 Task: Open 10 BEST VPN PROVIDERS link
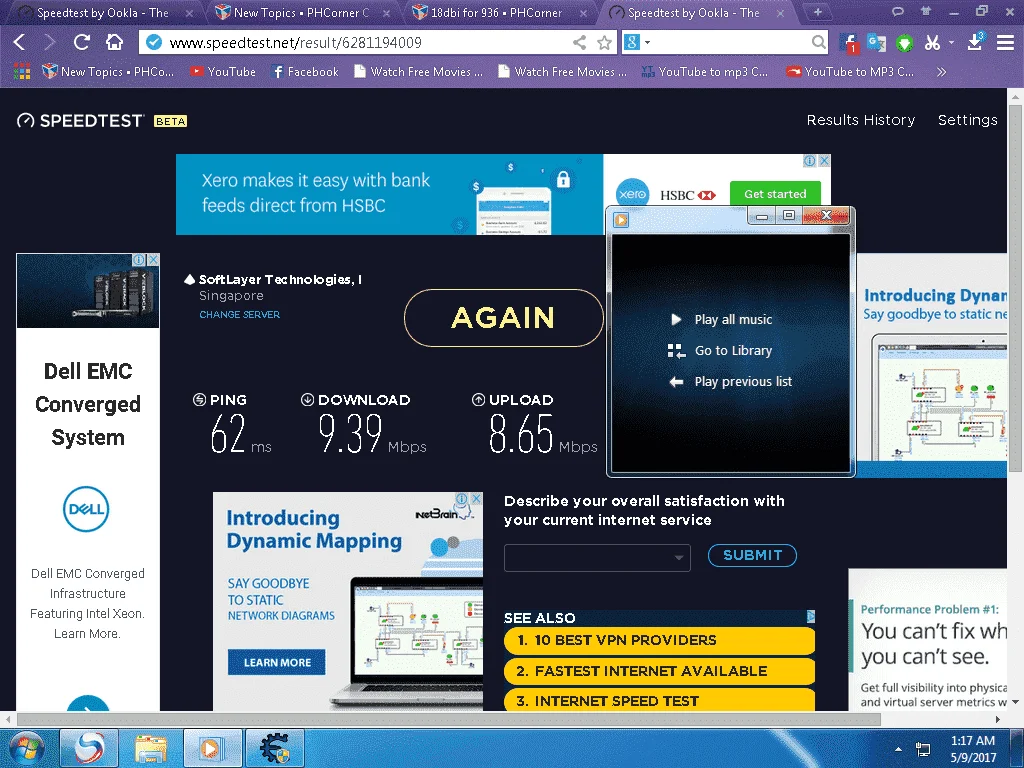click(659, 641)
